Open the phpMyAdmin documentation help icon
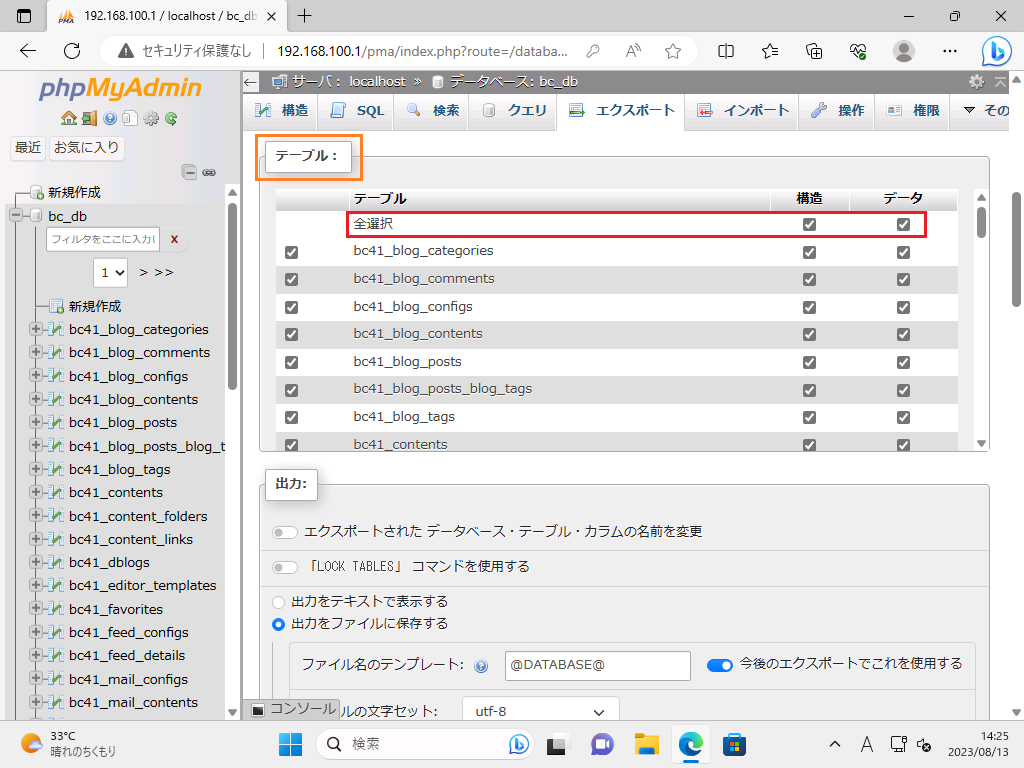The width and height of the screenshot is (1024, 768). point(110,118)
